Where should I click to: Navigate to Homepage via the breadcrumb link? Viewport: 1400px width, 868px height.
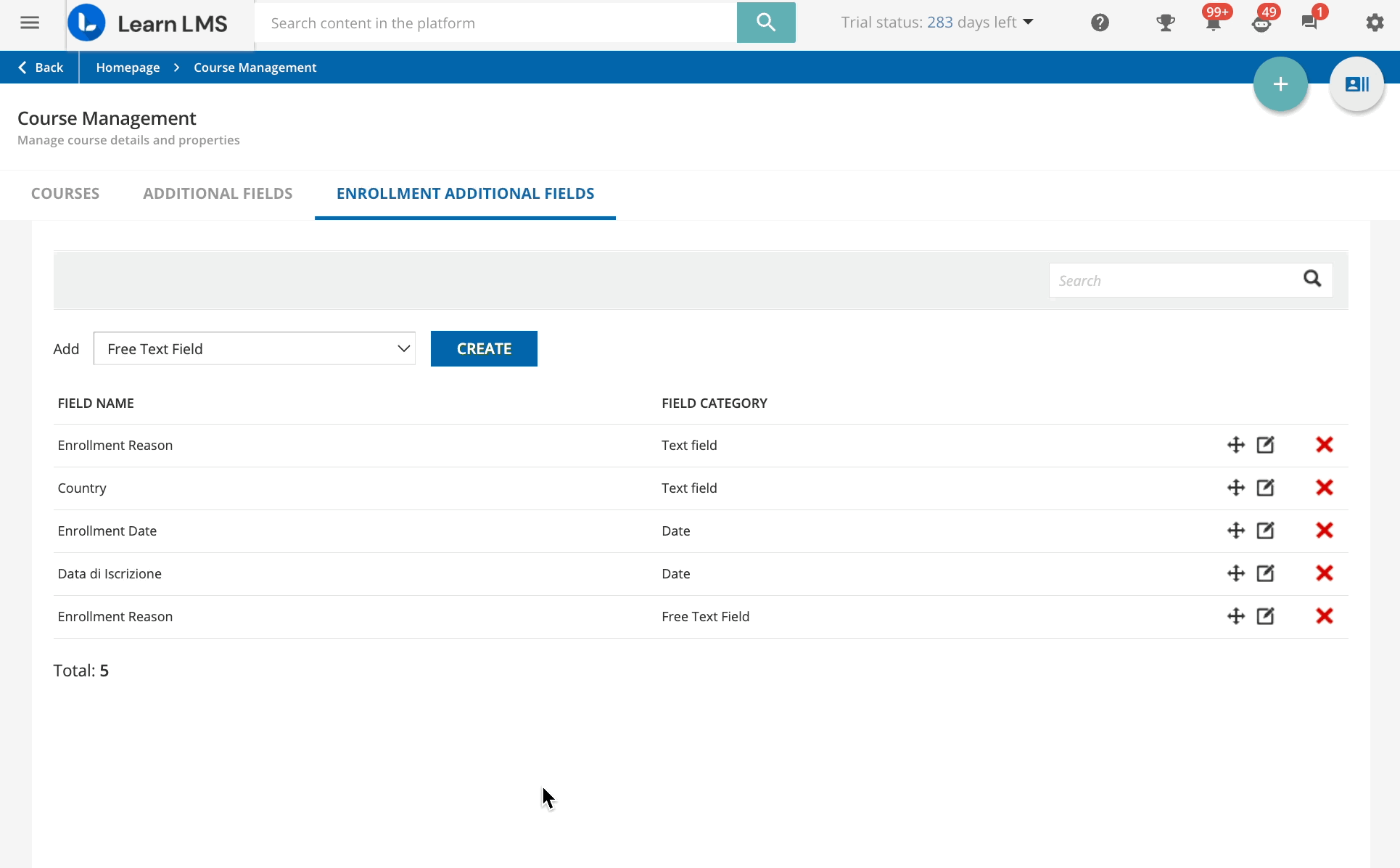point(128,67)
